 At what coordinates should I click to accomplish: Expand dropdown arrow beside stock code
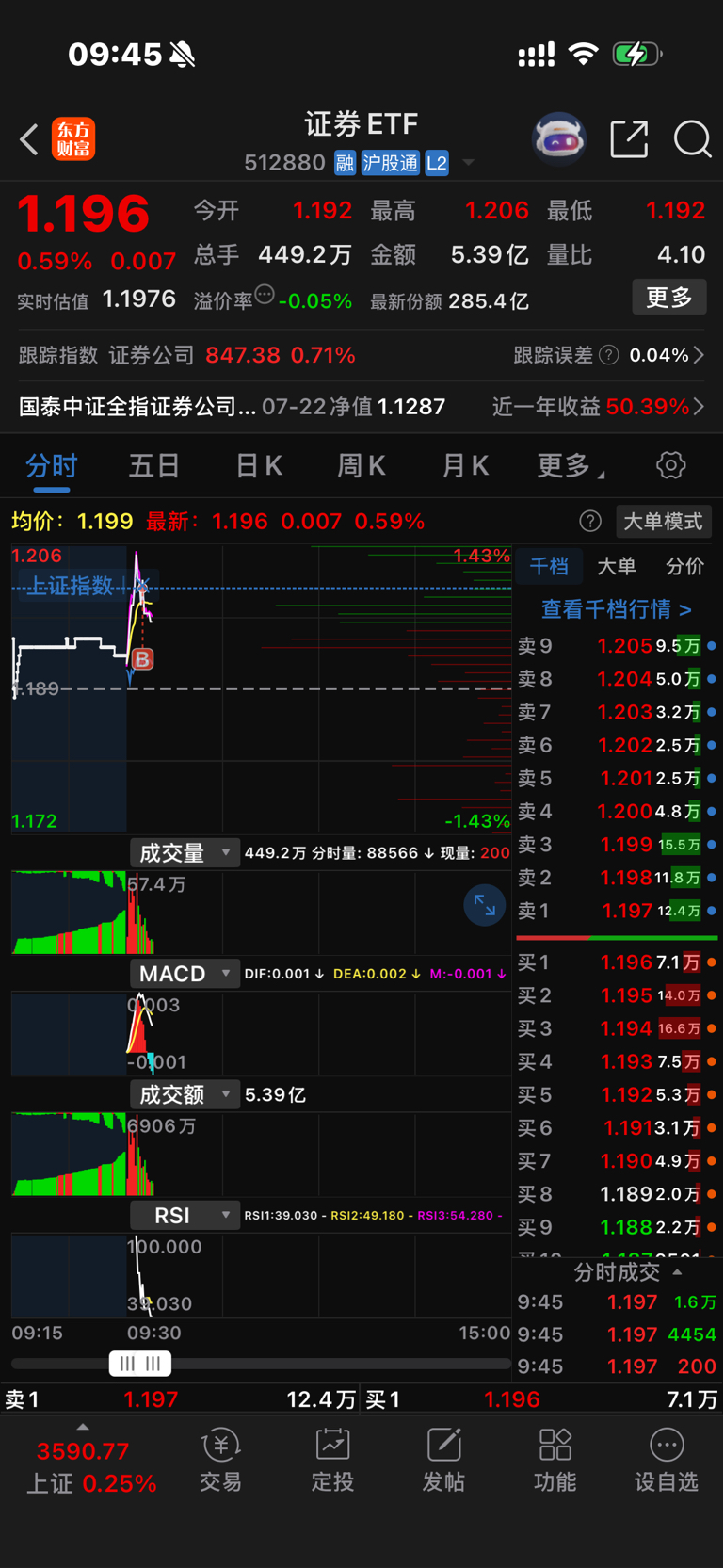468,163
